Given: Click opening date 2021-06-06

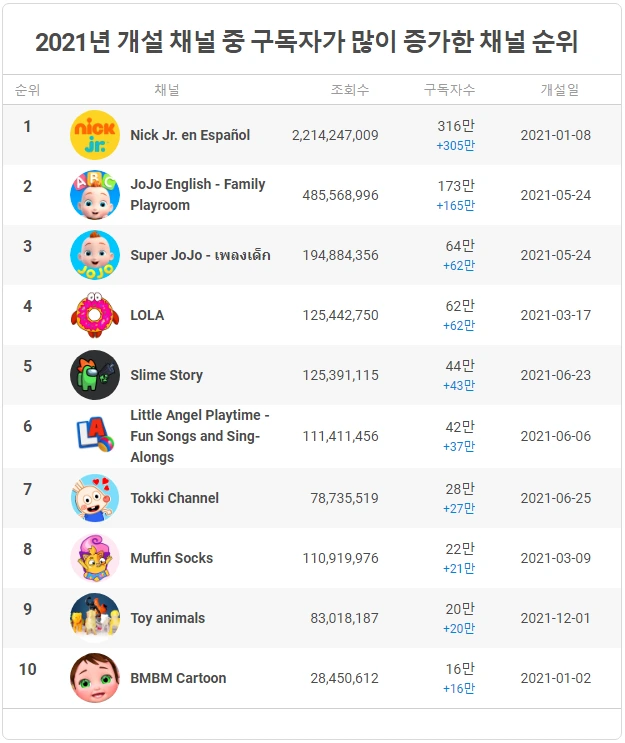Looking at the screenshot, I should 556,436.
